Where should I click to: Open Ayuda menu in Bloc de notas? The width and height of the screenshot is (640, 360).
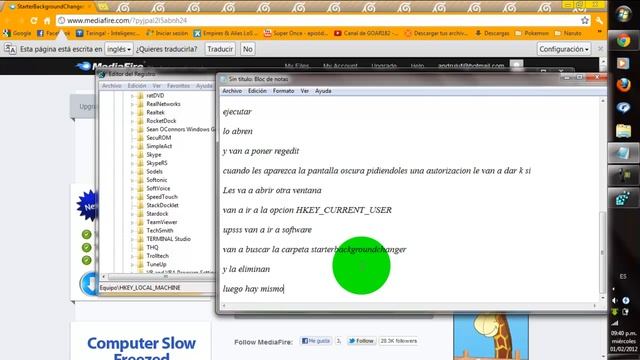point(323,91)
